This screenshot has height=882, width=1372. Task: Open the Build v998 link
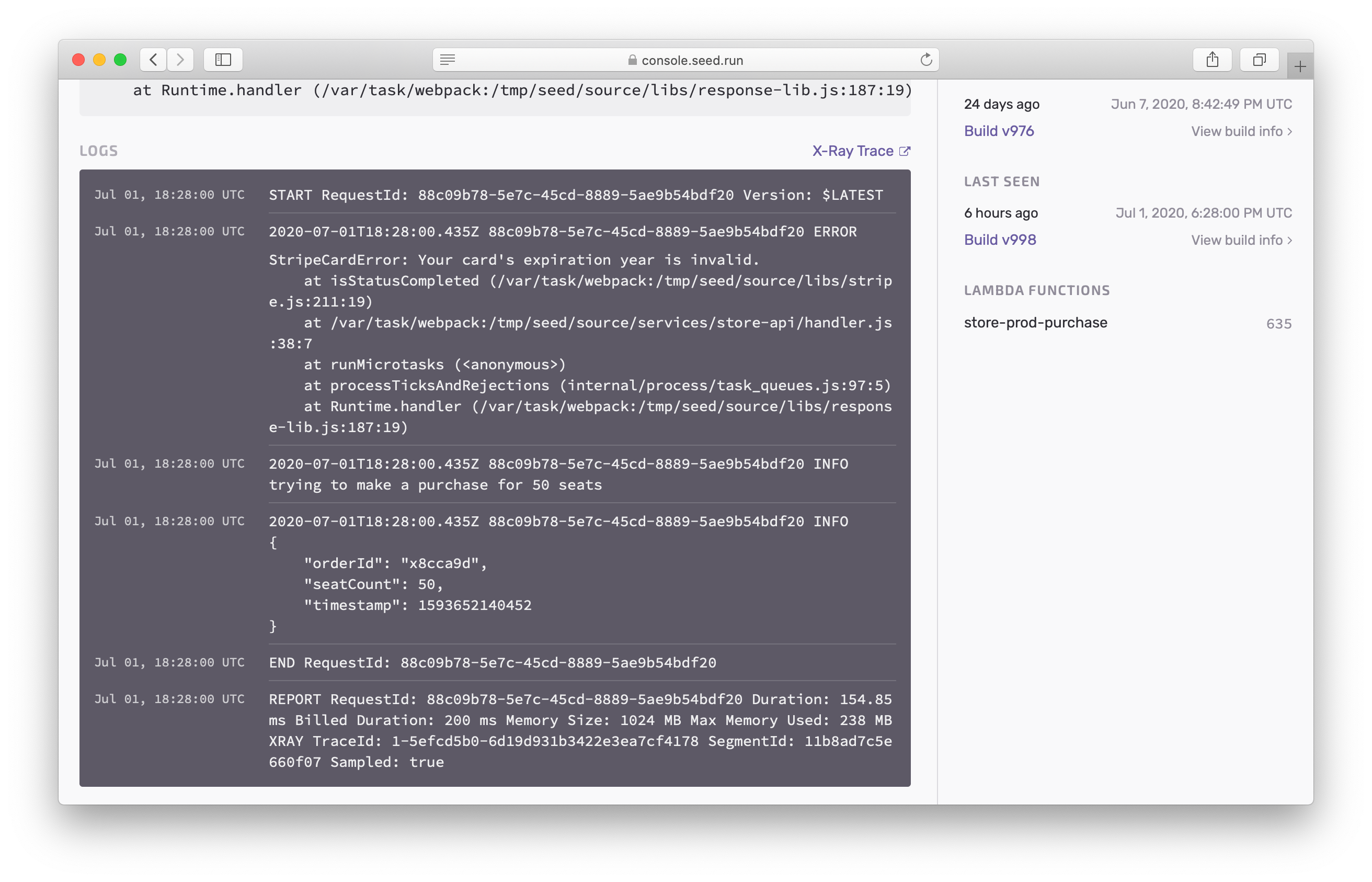coord(1000,240)
